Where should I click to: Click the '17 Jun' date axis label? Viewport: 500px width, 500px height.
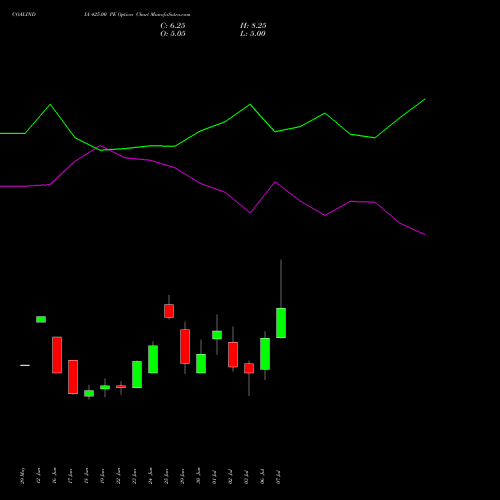click(x=71, y=476)
